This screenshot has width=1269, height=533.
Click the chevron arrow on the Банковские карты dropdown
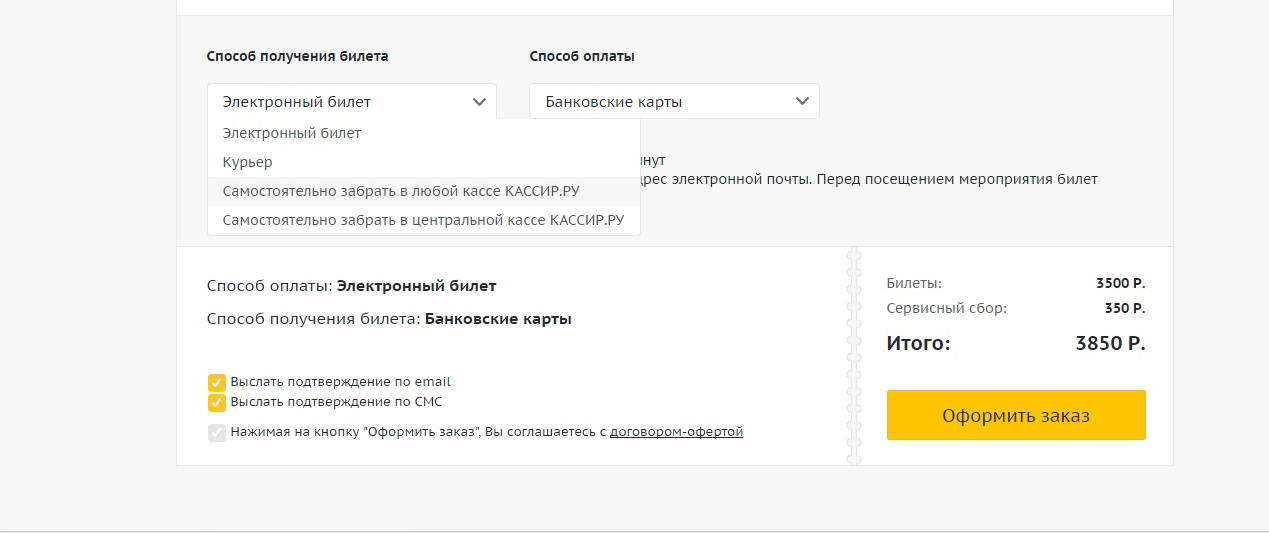coord(801,101)
